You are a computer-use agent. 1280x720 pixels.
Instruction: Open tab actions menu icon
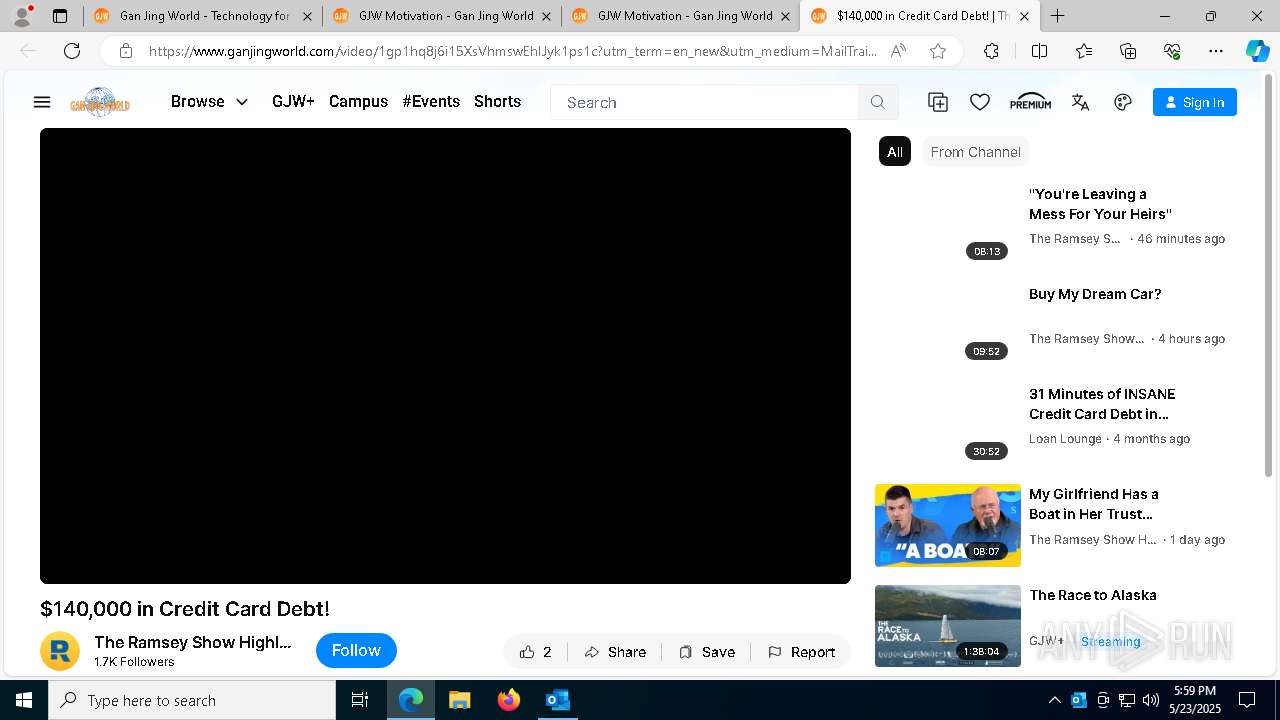(60, 16)
